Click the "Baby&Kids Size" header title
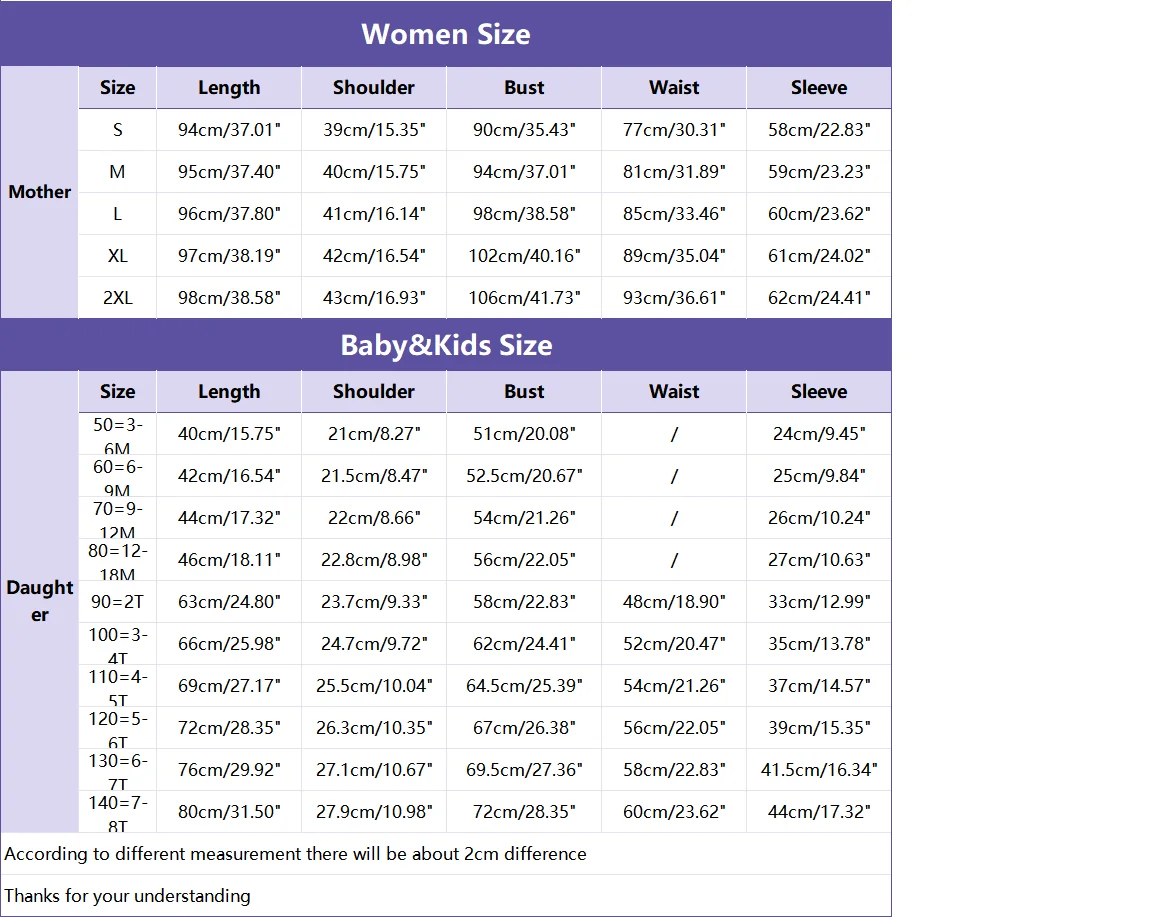The image size is (1167, 917). [x=446, y=345]
